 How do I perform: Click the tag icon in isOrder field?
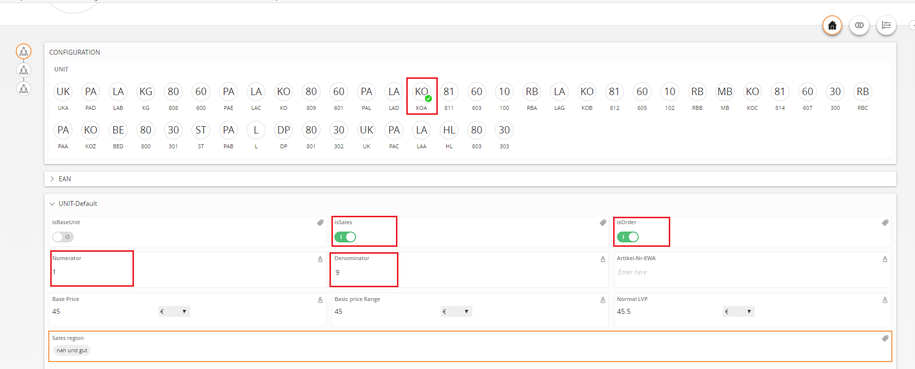click(x=885, y=222)
